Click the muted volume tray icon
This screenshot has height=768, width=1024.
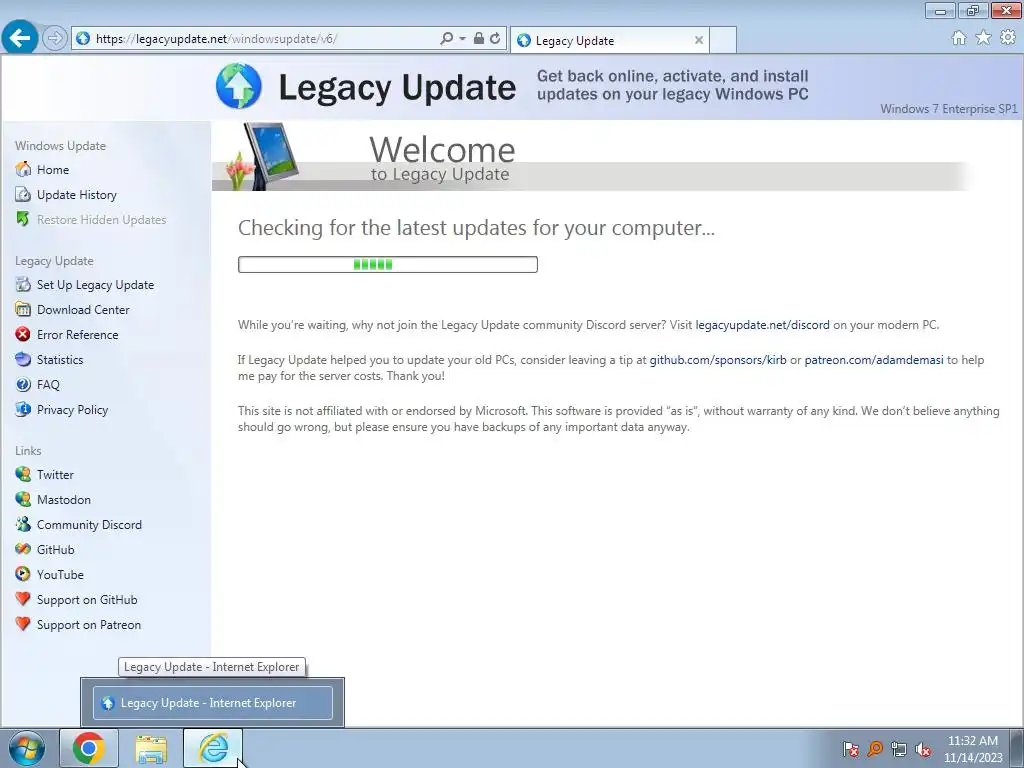click(923, 749)
